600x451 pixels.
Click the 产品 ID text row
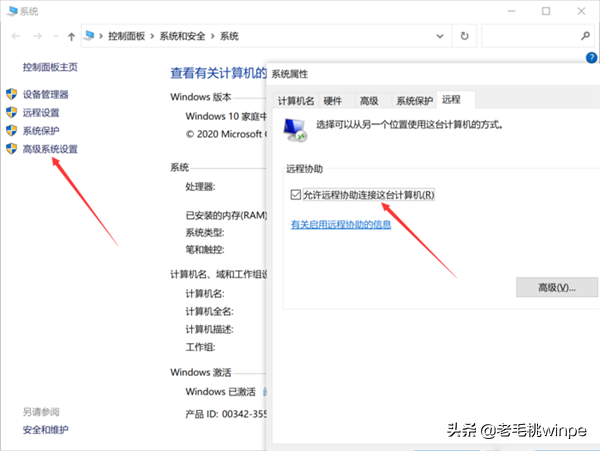[x=226, y=414]
